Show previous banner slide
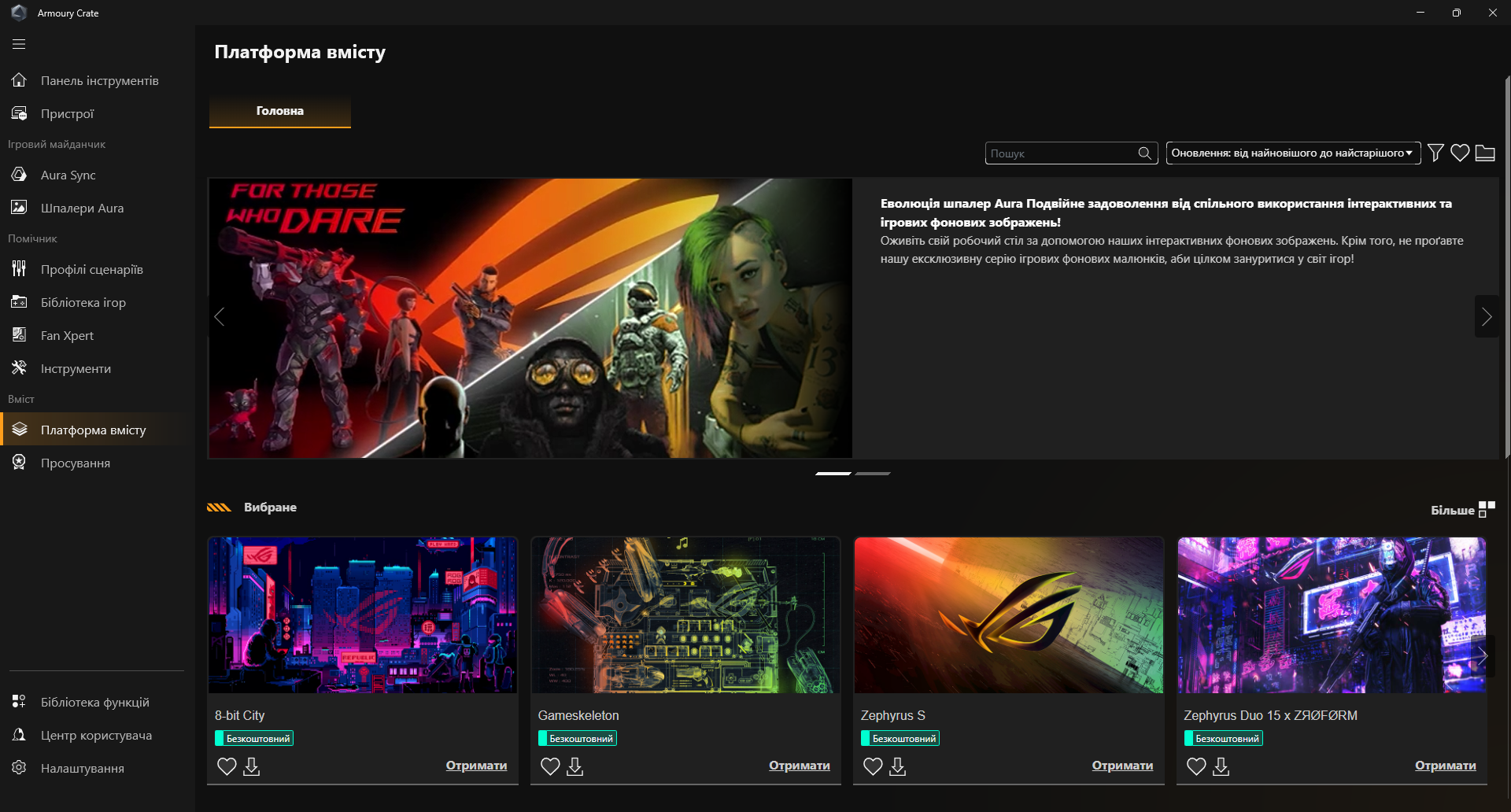Screen dimensions: 1511x812 pos(220,316)
